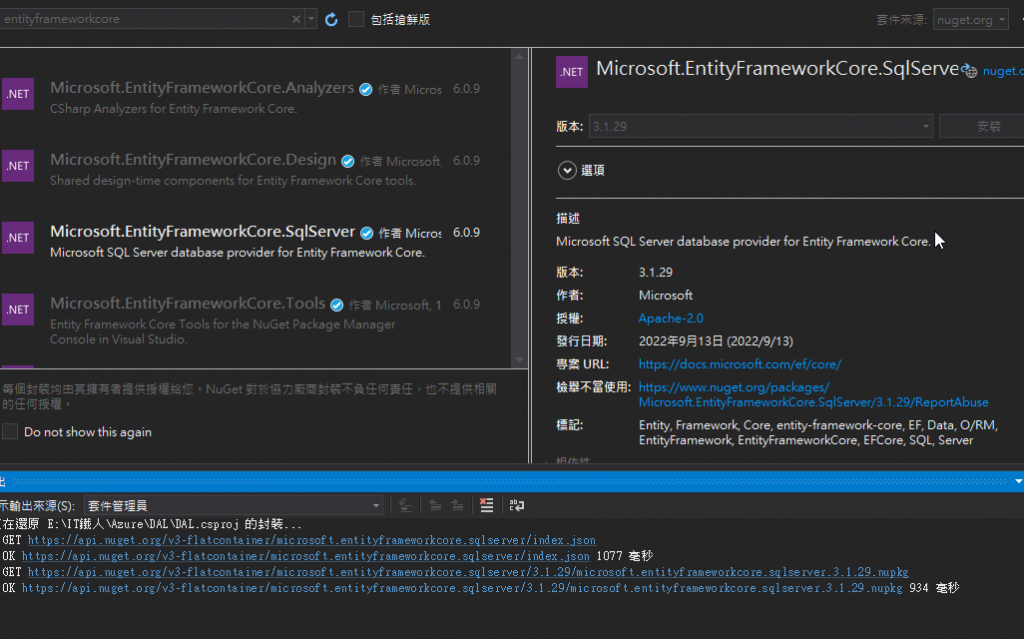Open the GET sqlserver.3.1.29.nupkg URL
Image resolution: width=1024 pixels, height=639 pixels.
[x=468, y=572]
